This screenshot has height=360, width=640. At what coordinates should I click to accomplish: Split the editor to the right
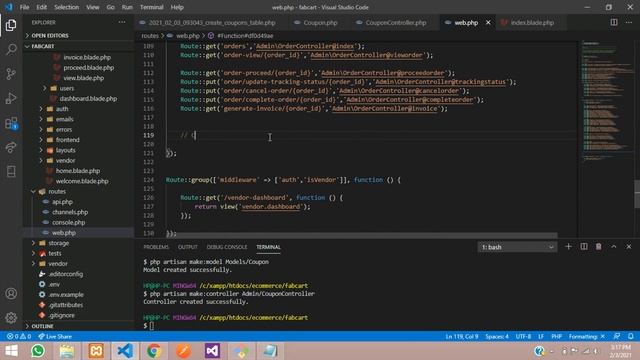[x=614, y=22]
